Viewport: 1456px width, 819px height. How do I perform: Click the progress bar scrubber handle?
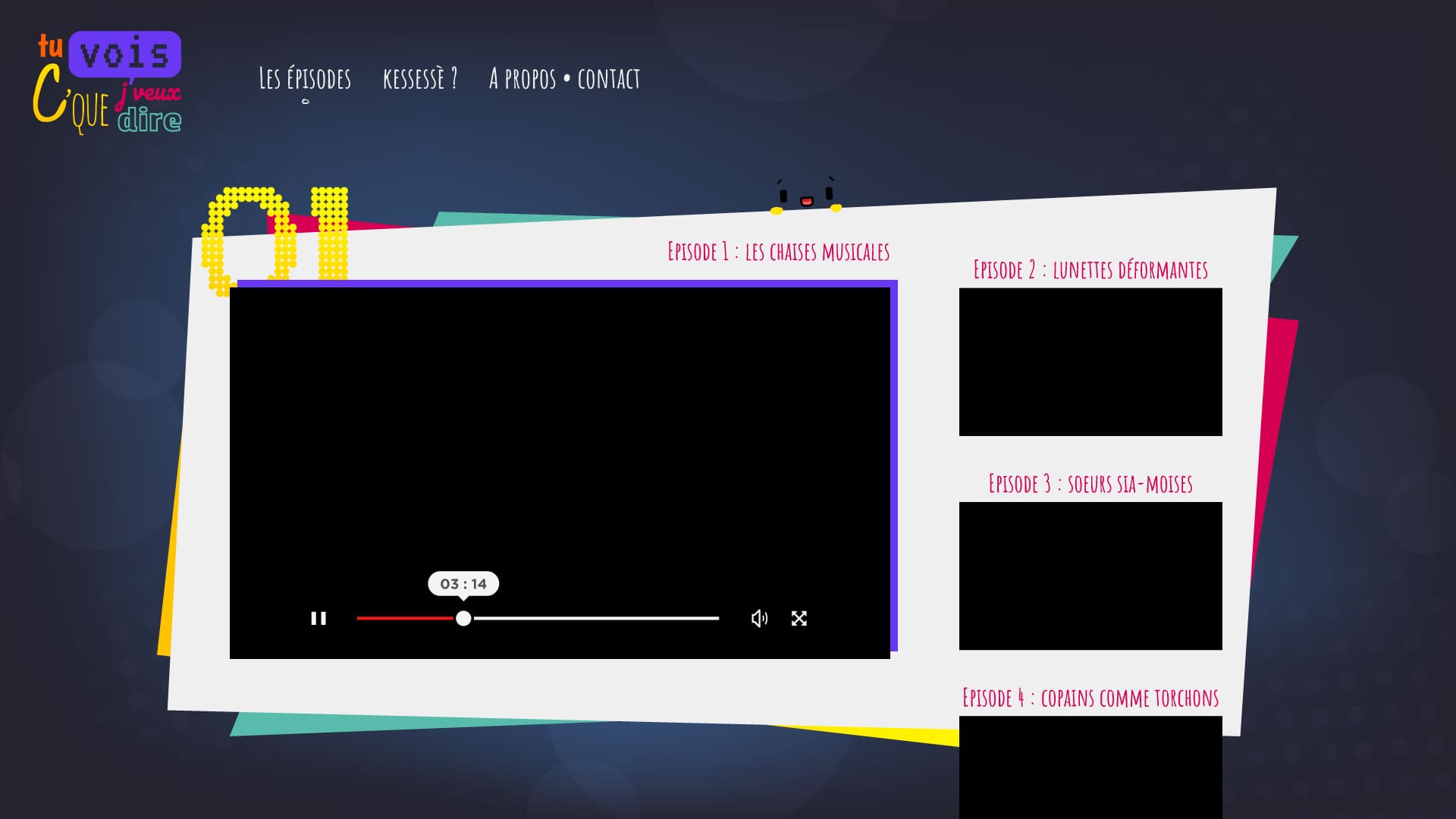pyautogui.click(x=463, y=619)
